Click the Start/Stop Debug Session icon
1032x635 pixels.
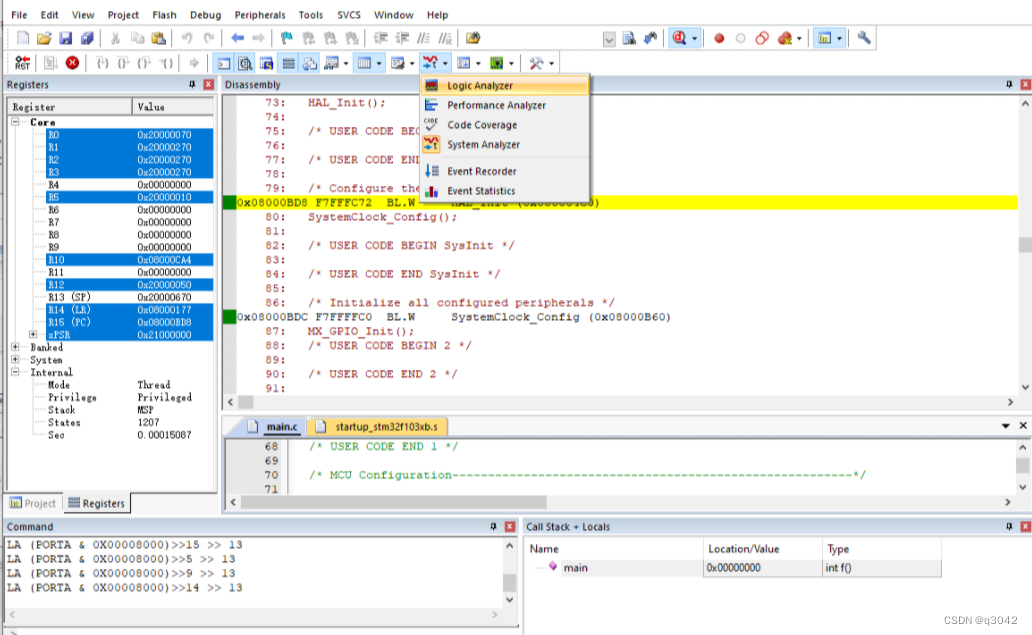(x=679, y=38)
